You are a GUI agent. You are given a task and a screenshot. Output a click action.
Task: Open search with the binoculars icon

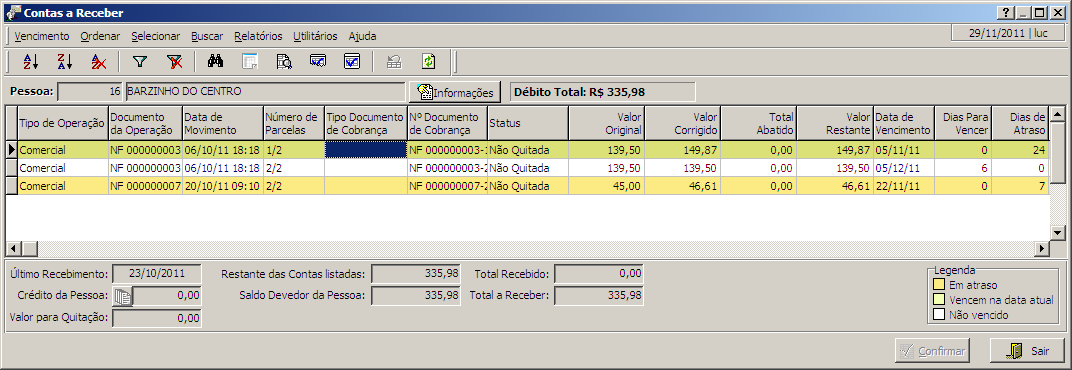tap(216, 62)
